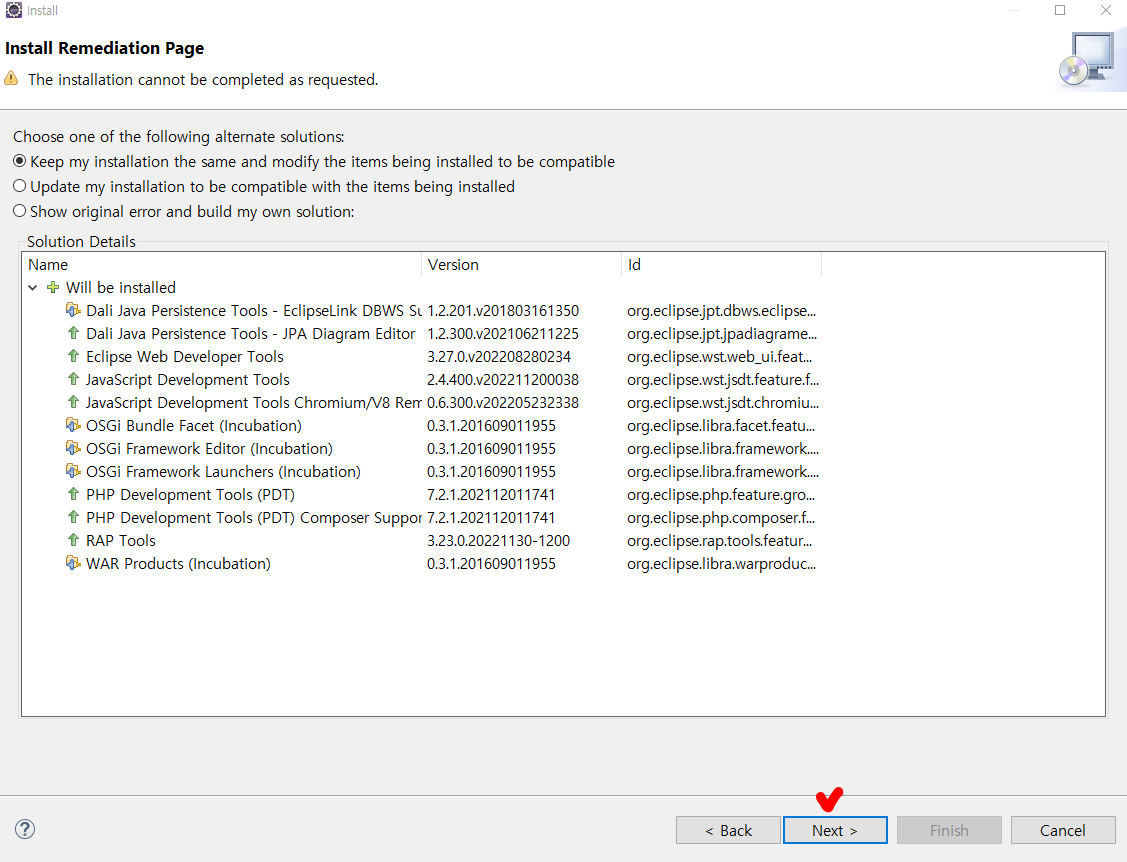Screen dimensions: 1127x862
Task: Click the icon for Dali EclipseLink DBWS row
Action: tap(73, 310)
